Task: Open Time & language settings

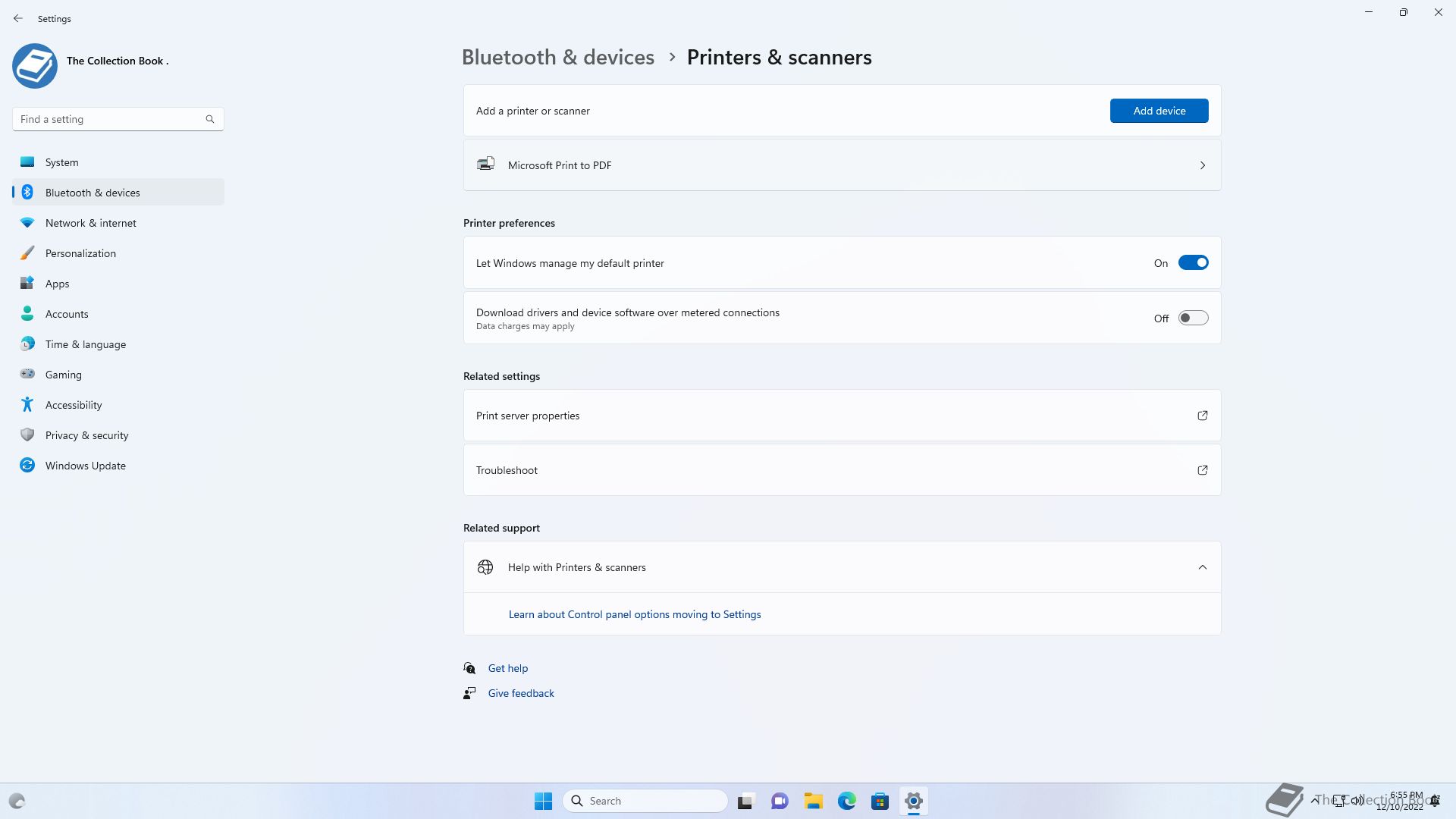Action: click(118, 344)
